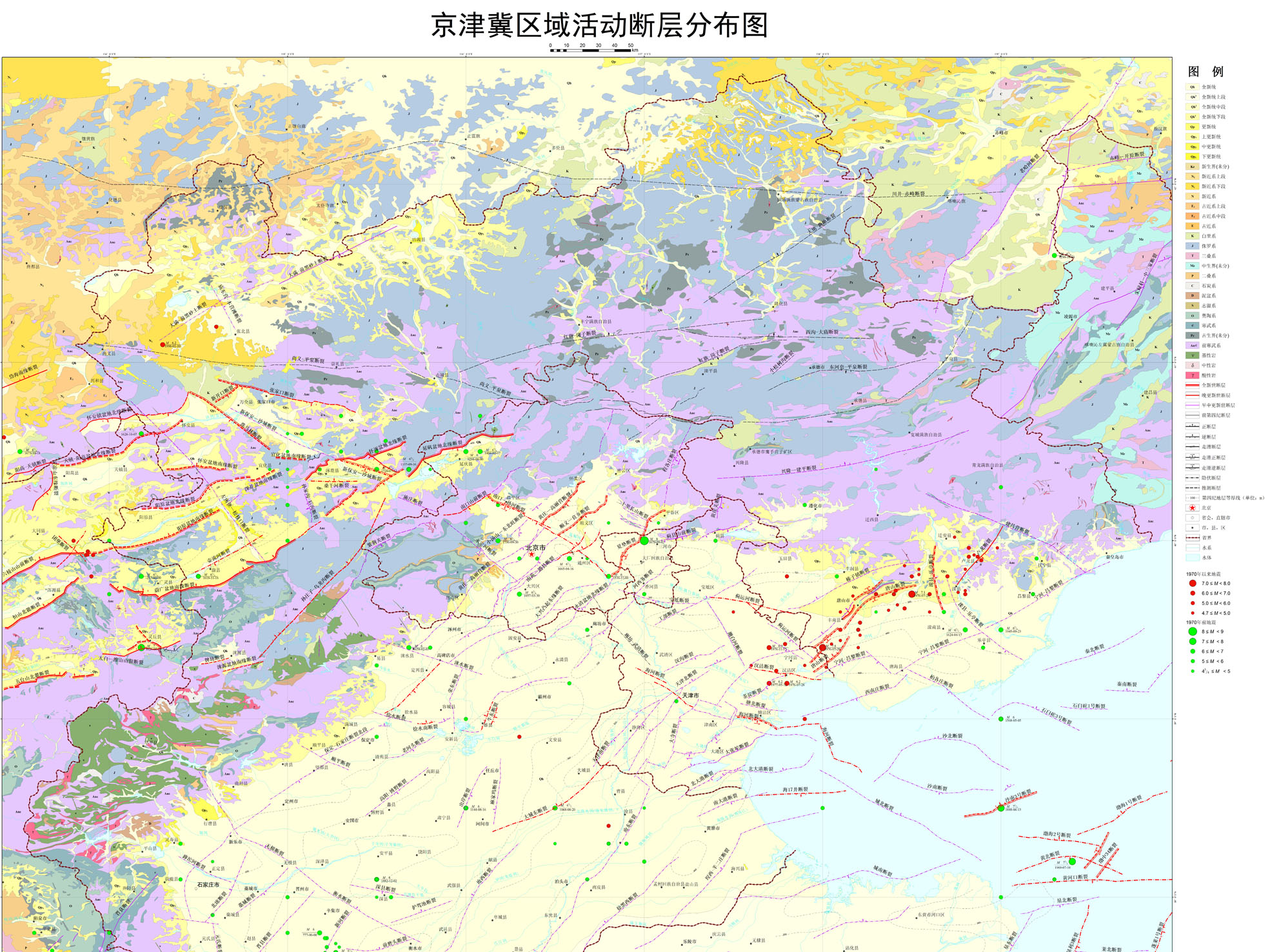Click the 白垩系 K green legend swatch

pos(1193,236)
